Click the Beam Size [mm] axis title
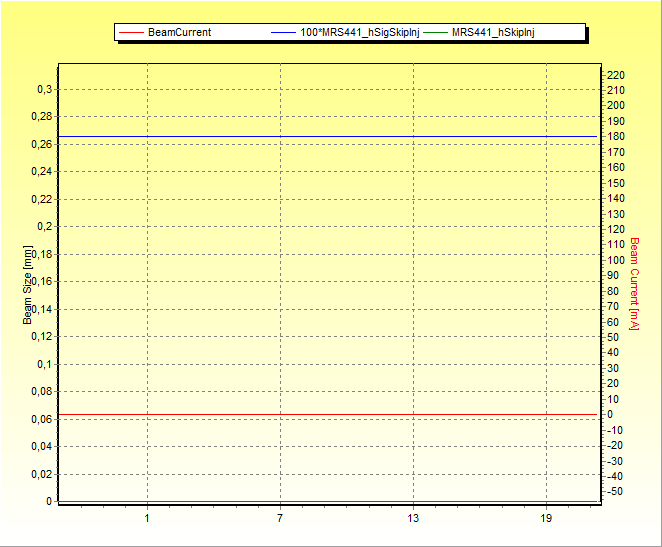Image resolution: width=662 pixels, height=547 pixels. pyautogui.click(x=28, y=285)
